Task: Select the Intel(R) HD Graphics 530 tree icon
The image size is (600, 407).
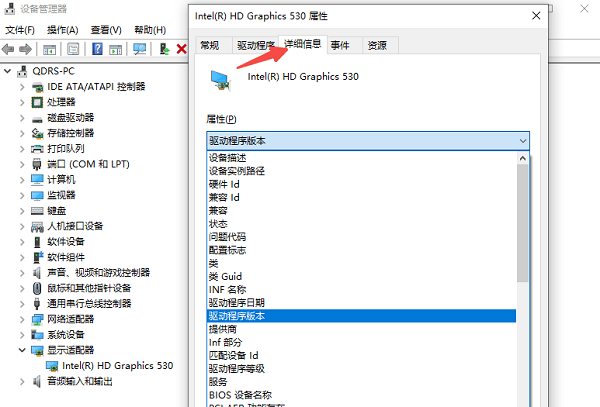Action: pyautogui.click(x=52, y=366)
